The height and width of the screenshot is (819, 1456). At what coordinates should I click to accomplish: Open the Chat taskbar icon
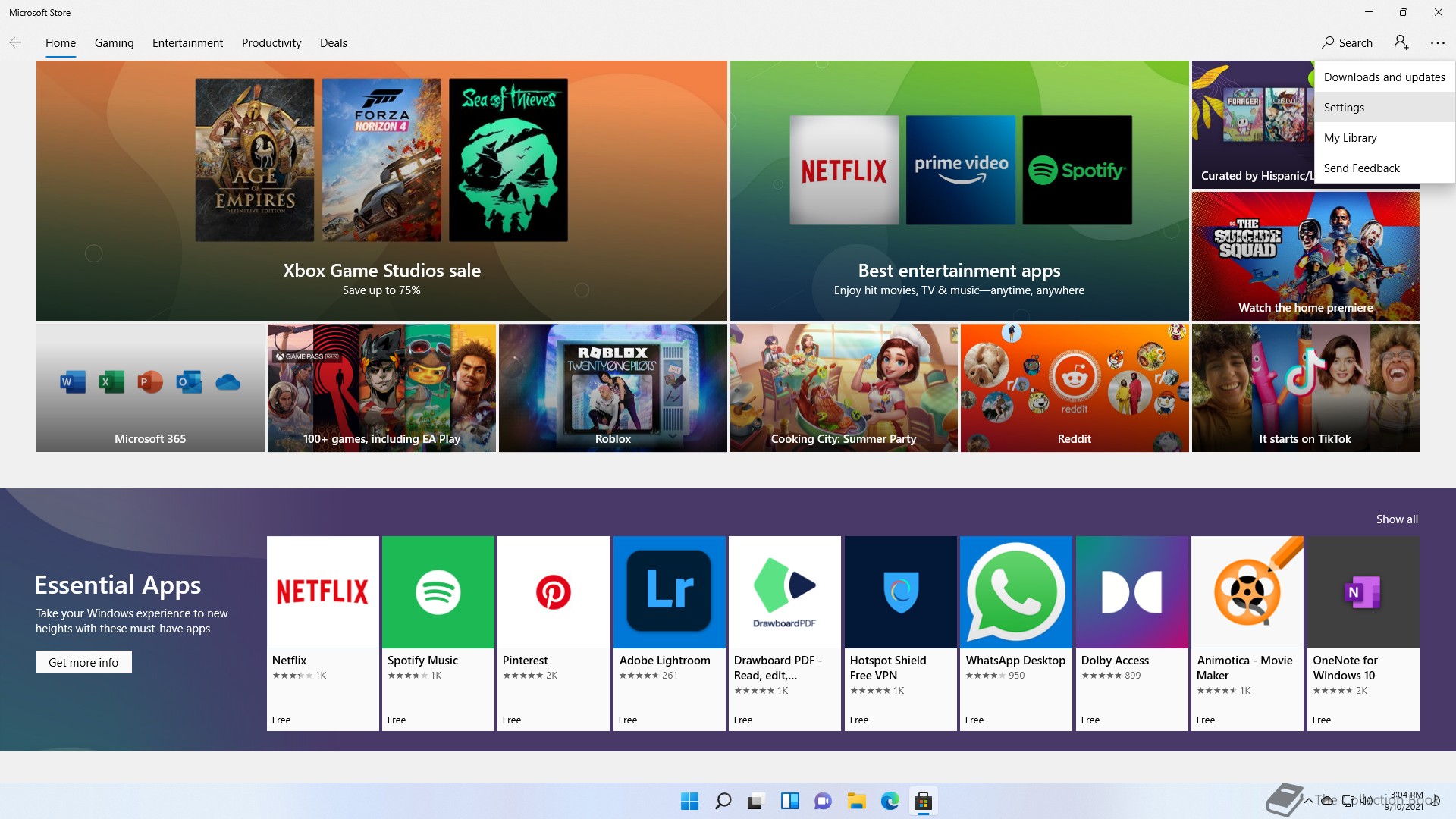coord(823,801)
